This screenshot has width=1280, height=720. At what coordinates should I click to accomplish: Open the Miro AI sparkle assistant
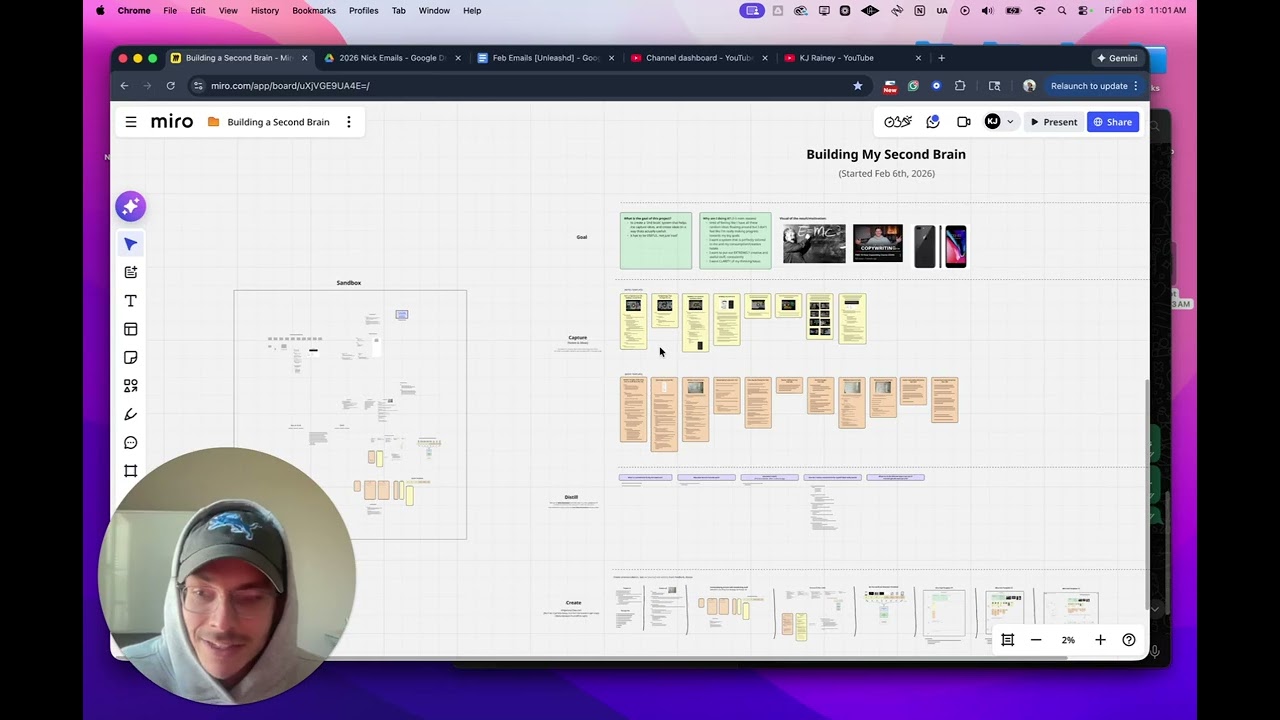point(130,207)
